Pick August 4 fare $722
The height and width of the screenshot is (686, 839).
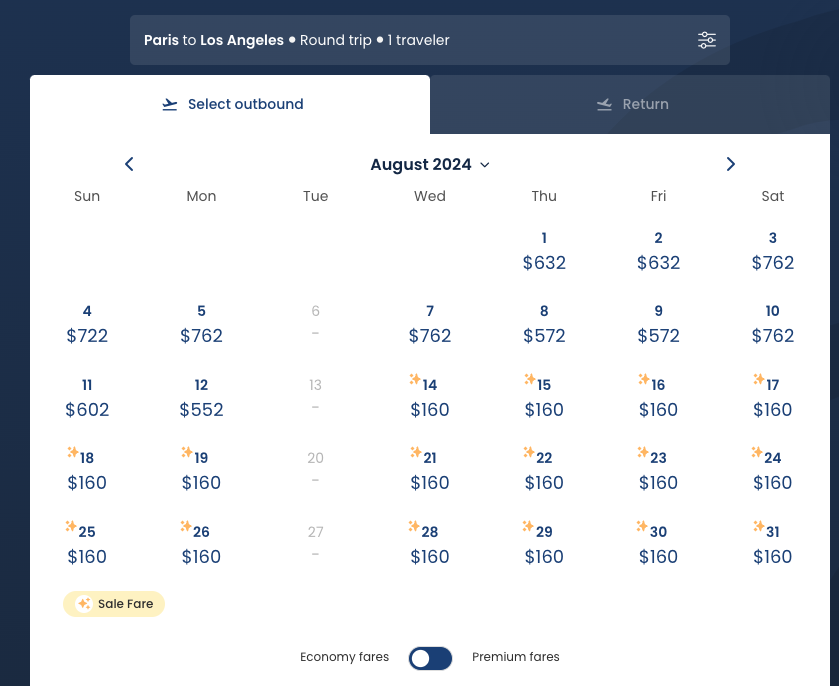87,325
